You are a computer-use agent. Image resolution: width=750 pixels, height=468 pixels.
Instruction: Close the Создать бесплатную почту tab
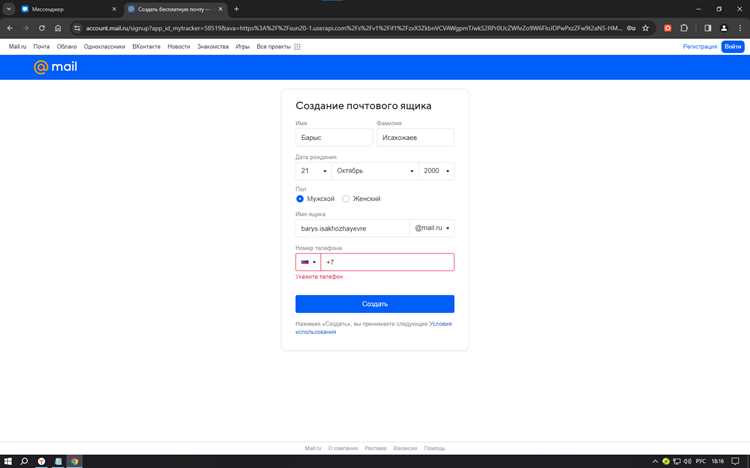click(220, 9)
